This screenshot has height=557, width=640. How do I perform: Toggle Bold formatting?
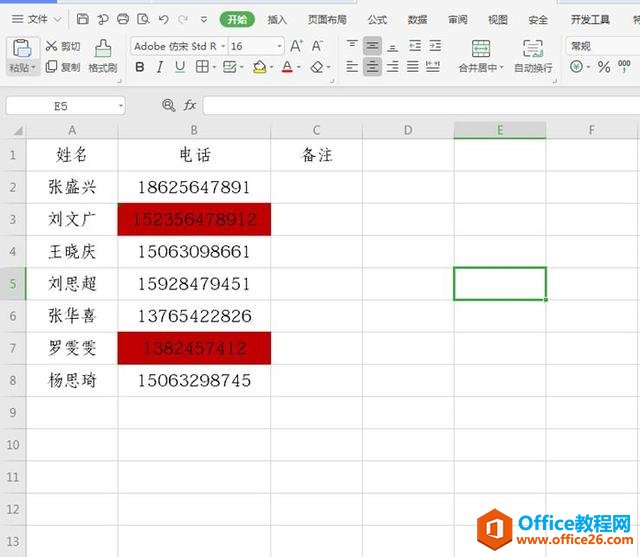[x=140, y=67]
